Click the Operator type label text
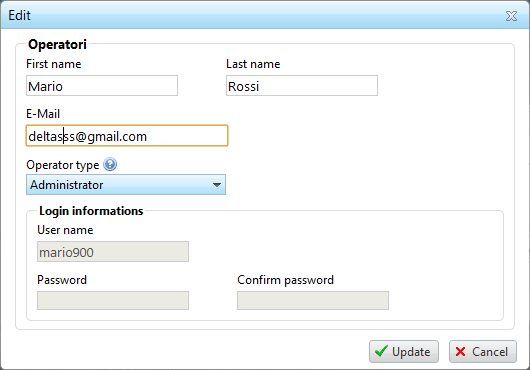530x370 pixels. click(x=63, y=165)
